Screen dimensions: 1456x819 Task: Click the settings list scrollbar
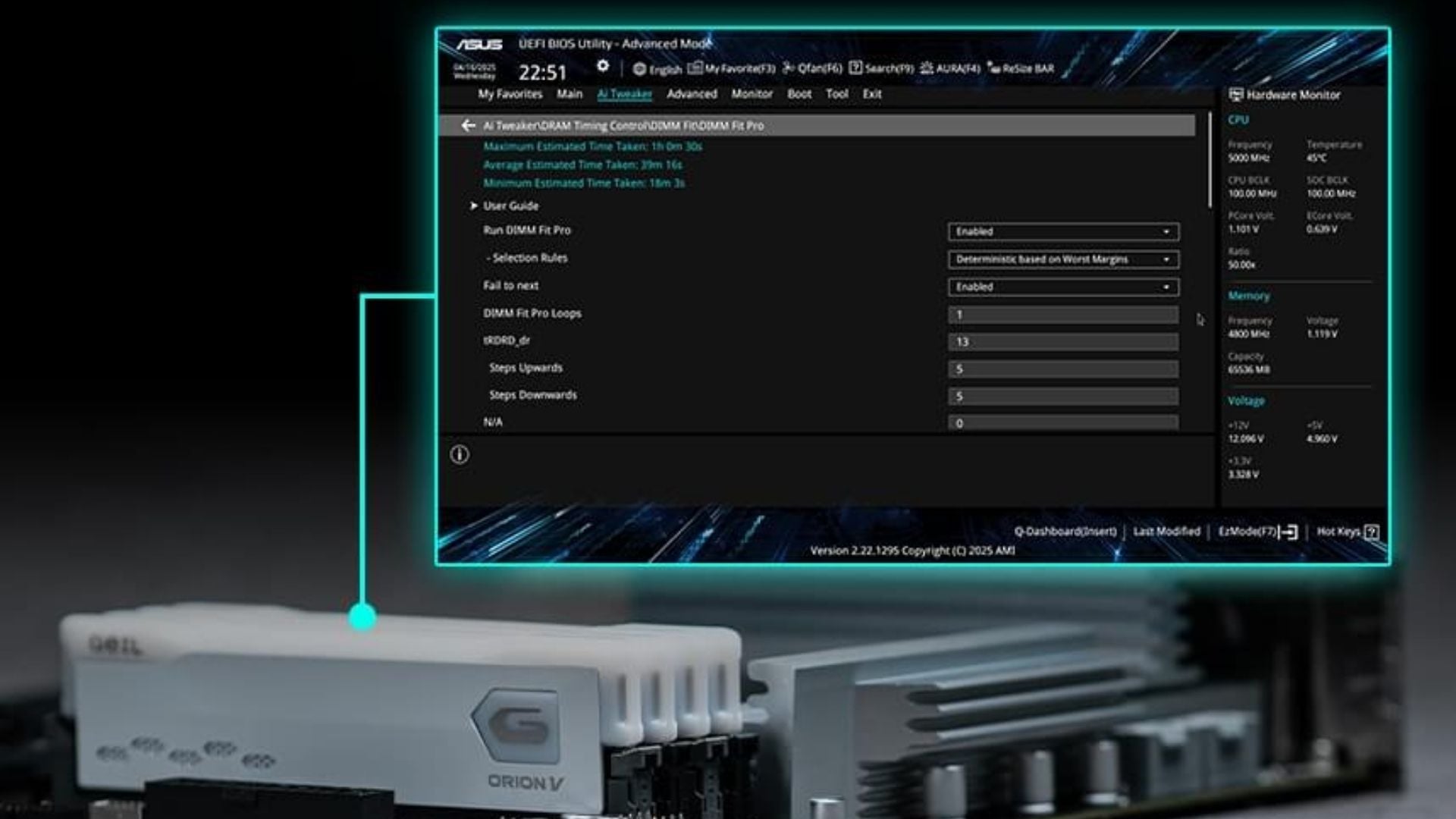[x=1210, y=159]
